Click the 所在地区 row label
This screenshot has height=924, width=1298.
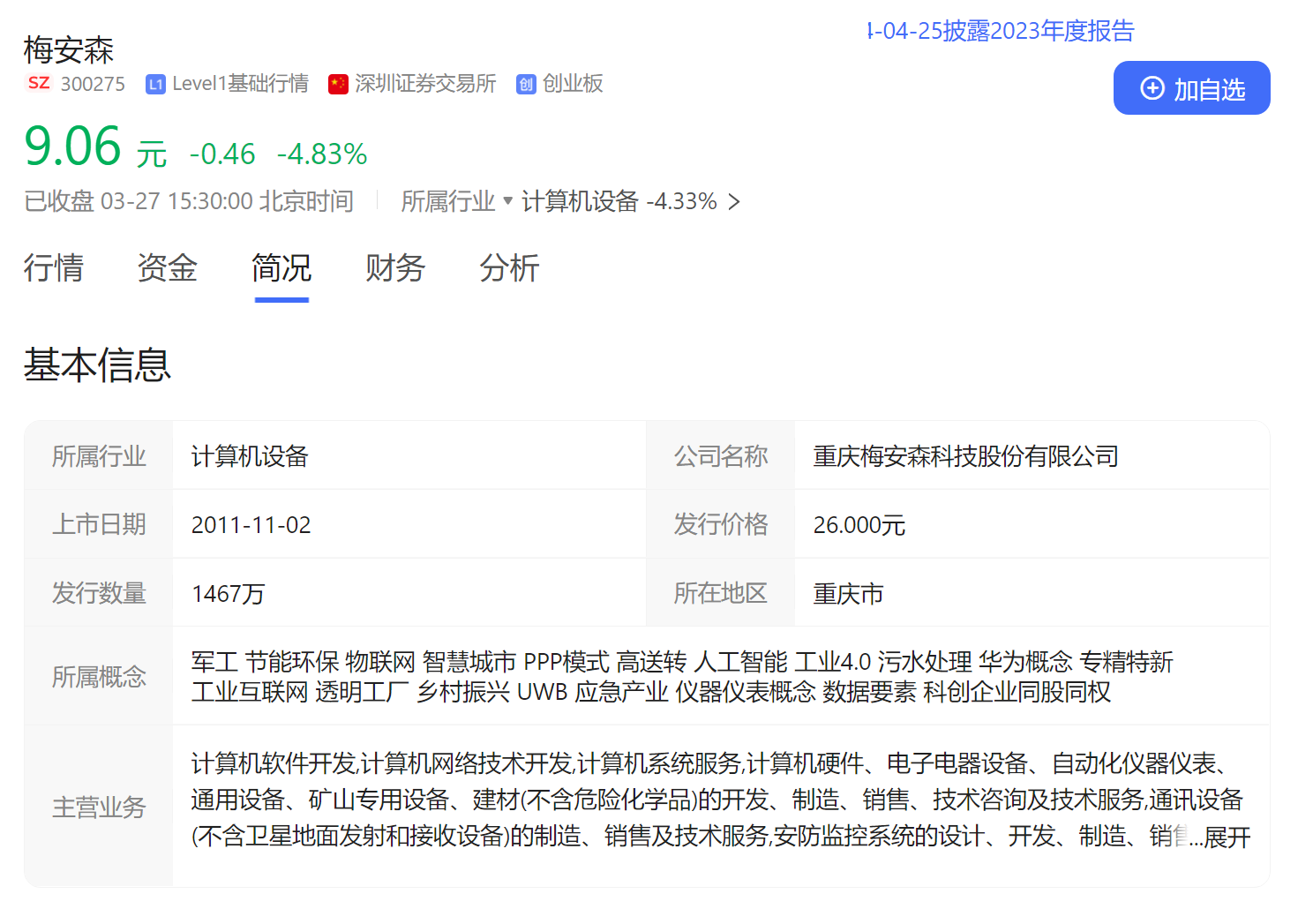click(x=721, y=593)
